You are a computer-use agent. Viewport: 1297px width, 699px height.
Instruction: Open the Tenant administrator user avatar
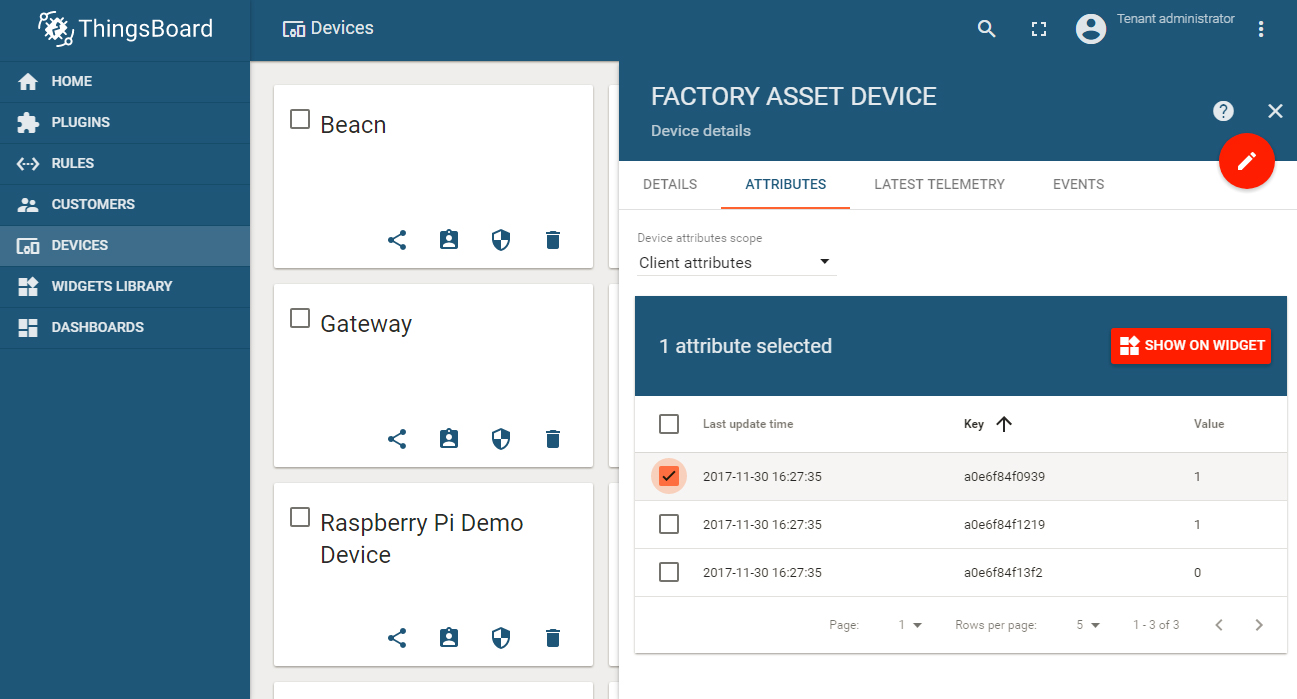(x=1091, y=29)
